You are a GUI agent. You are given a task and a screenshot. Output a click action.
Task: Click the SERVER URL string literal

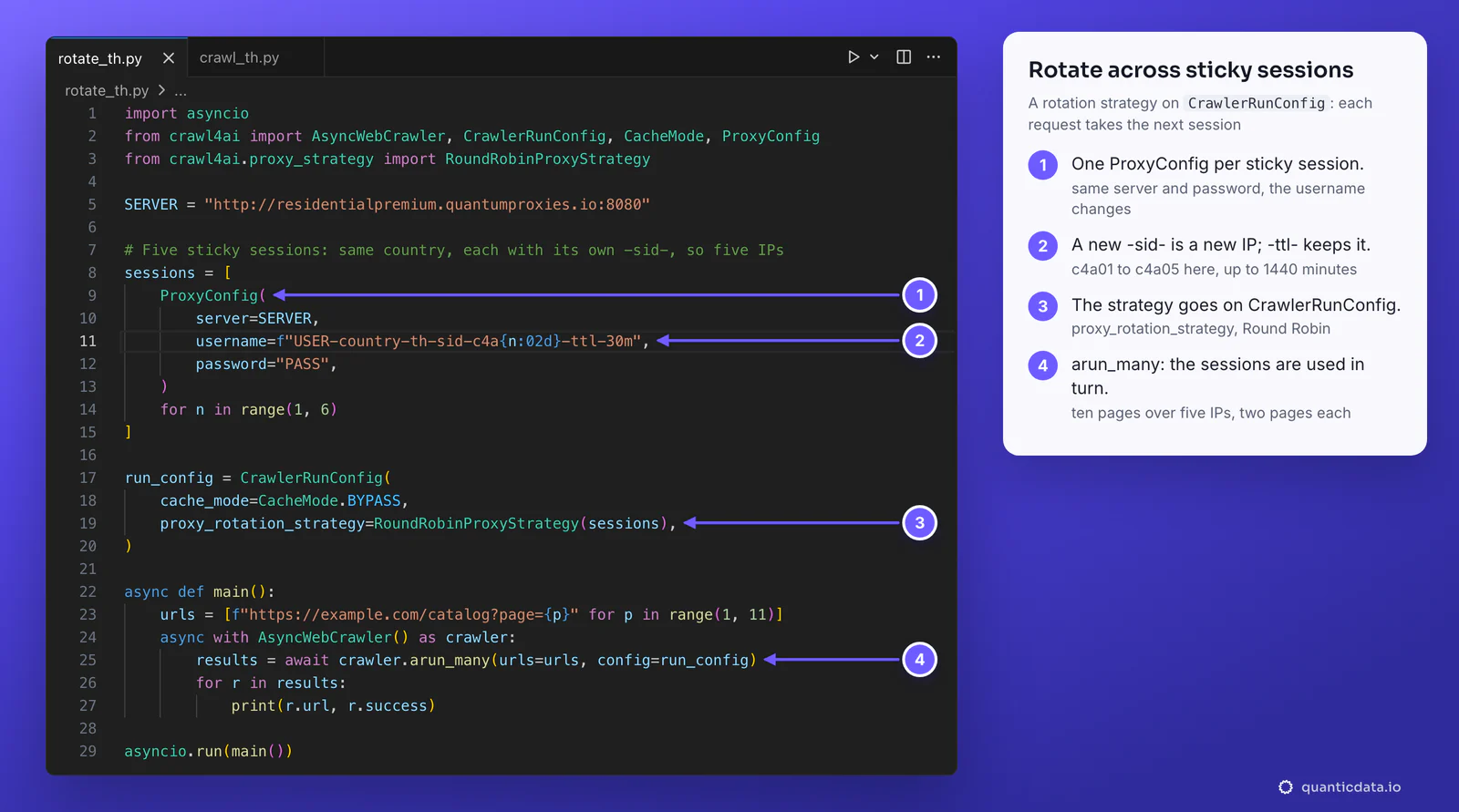(427, 204)
